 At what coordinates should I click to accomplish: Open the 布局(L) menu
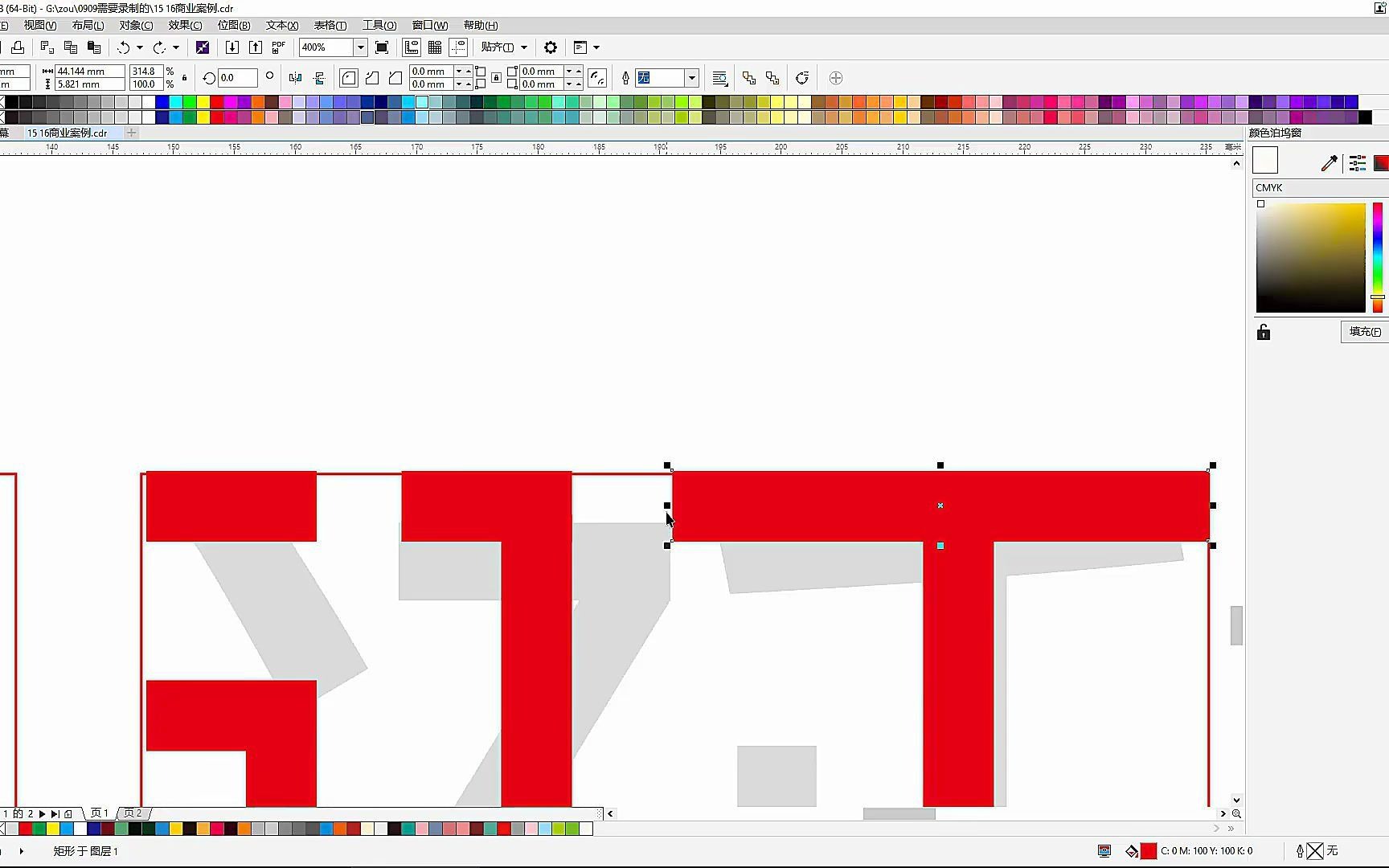pyautogui.click(x=88, y=25)
